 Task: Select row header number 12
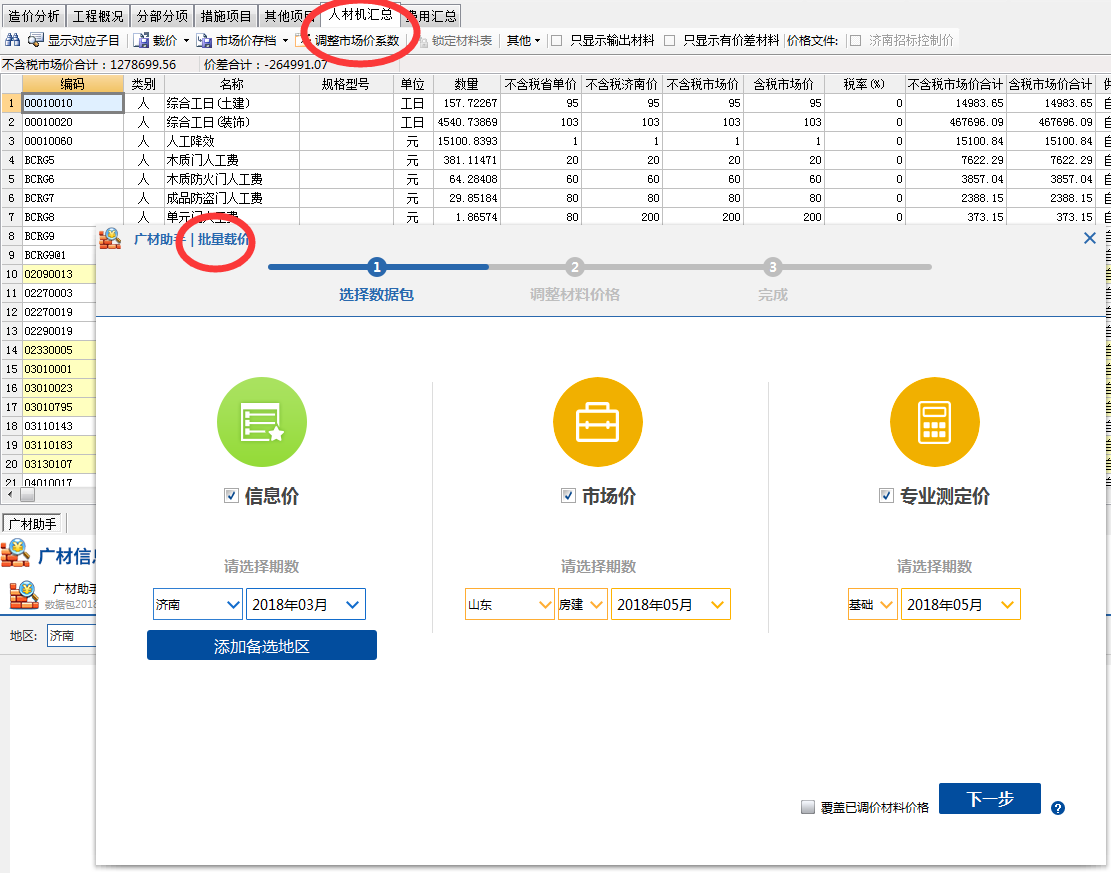pyautogui.click(x=11, y=312)
